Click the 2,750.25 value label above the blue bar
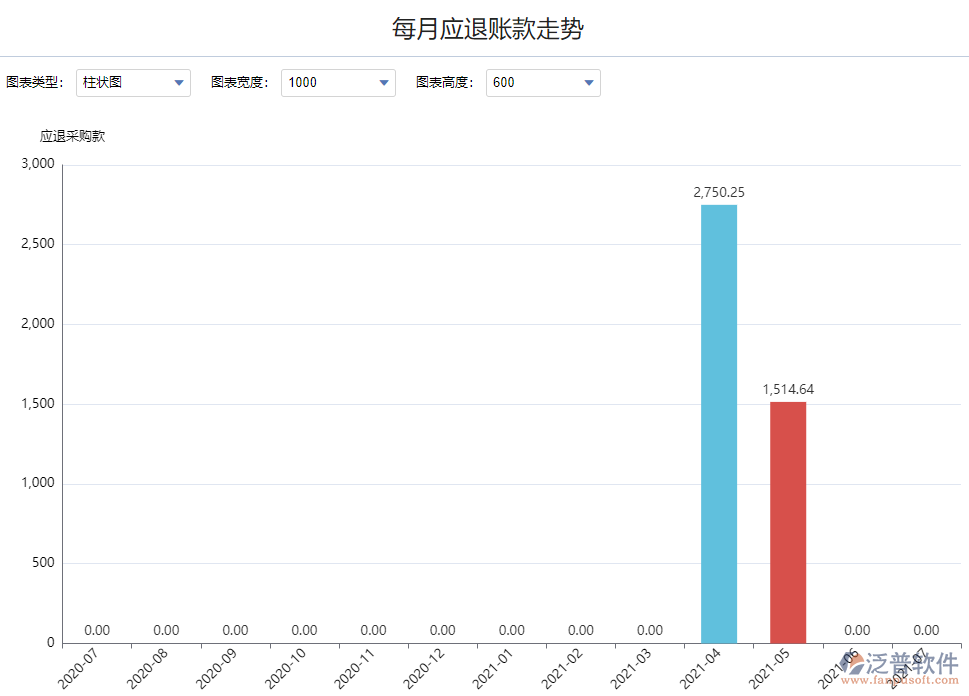969x696 pixels. coord(718,192)
